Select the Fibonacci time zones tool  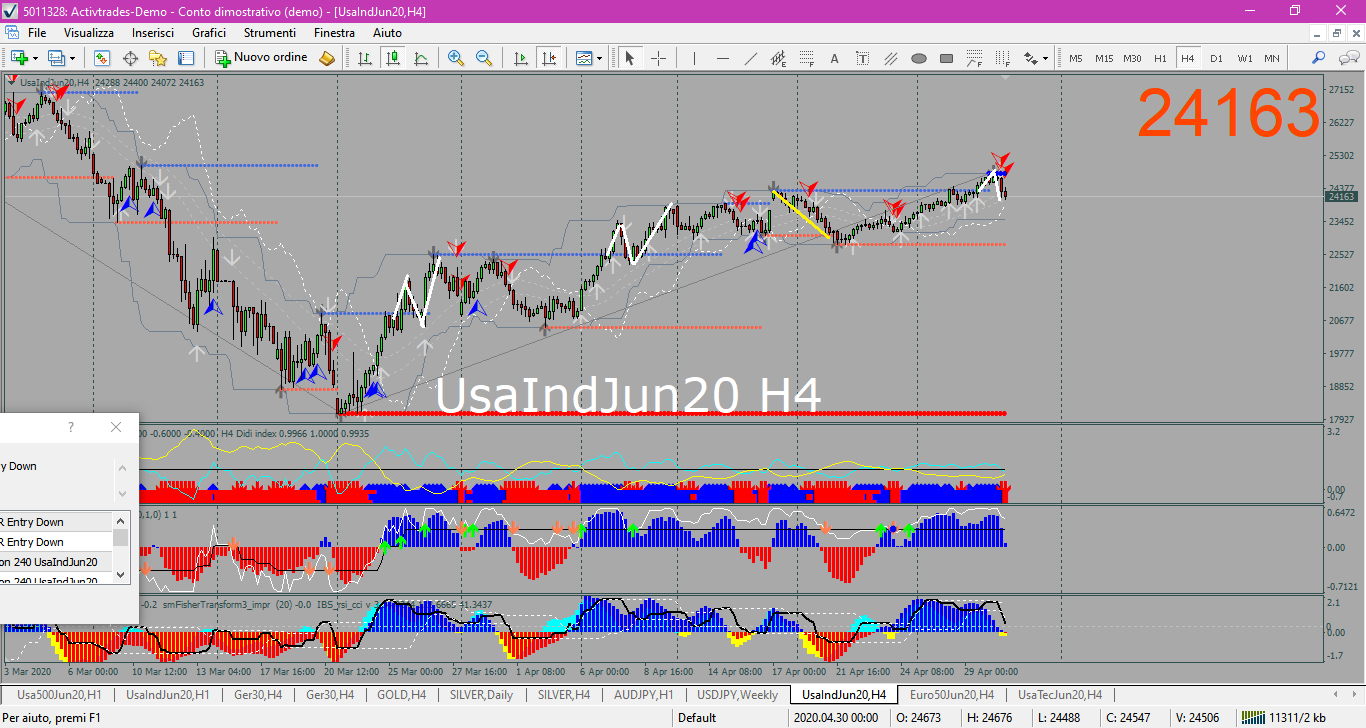1002,58
